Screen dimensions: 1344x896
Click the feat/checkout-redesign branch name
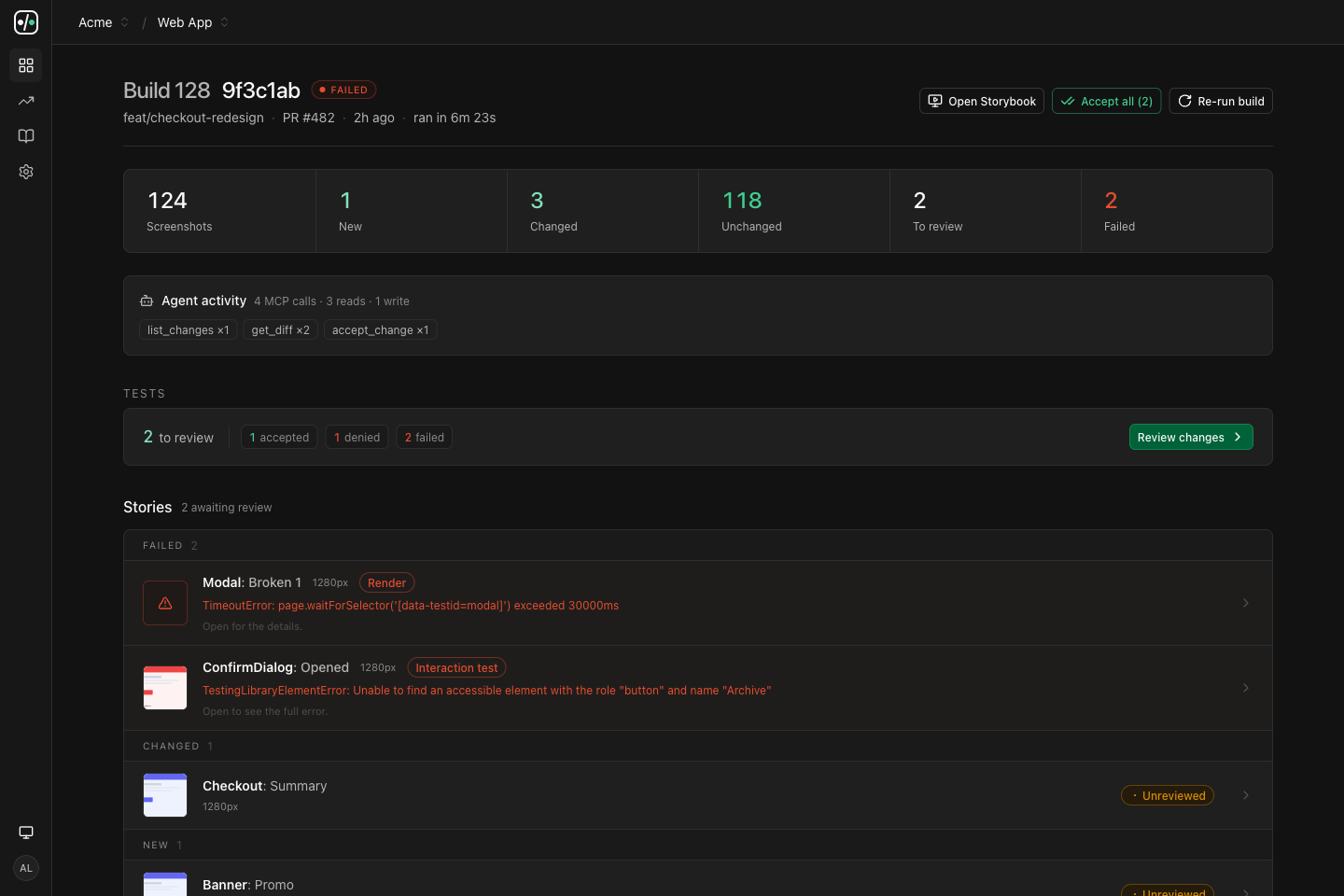pyautogui.click(x=193, y=118)
